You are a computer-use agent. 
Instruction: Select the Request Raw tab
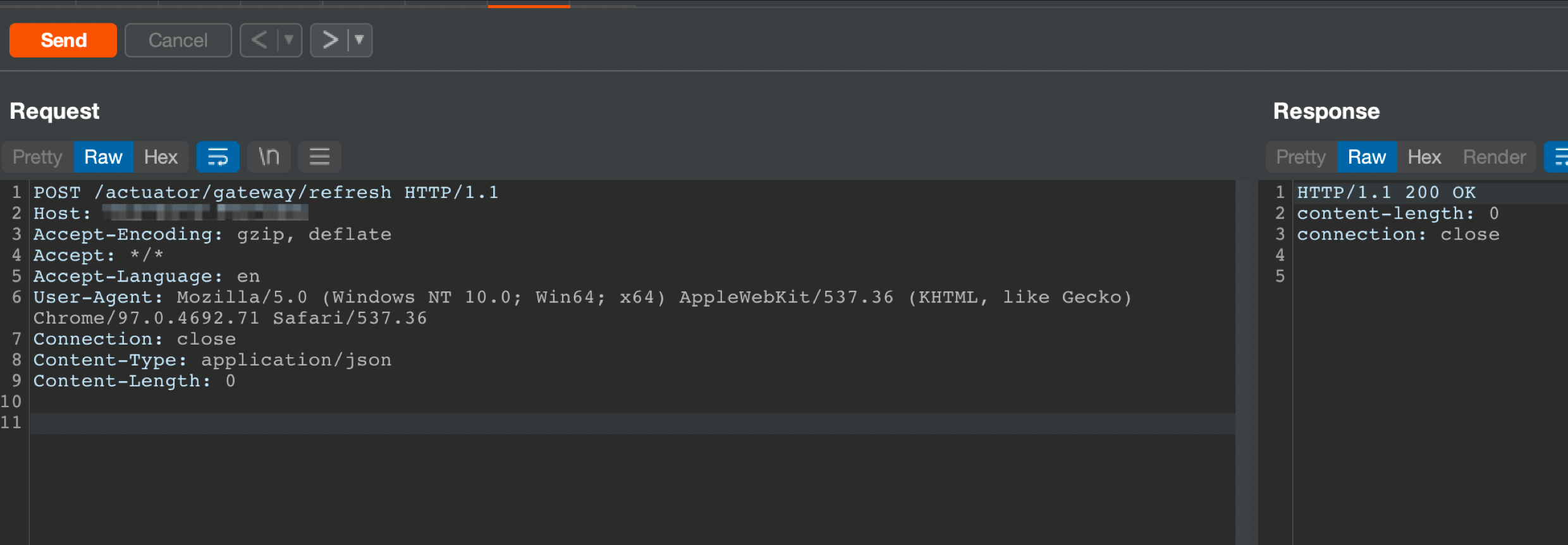[103, 157]
